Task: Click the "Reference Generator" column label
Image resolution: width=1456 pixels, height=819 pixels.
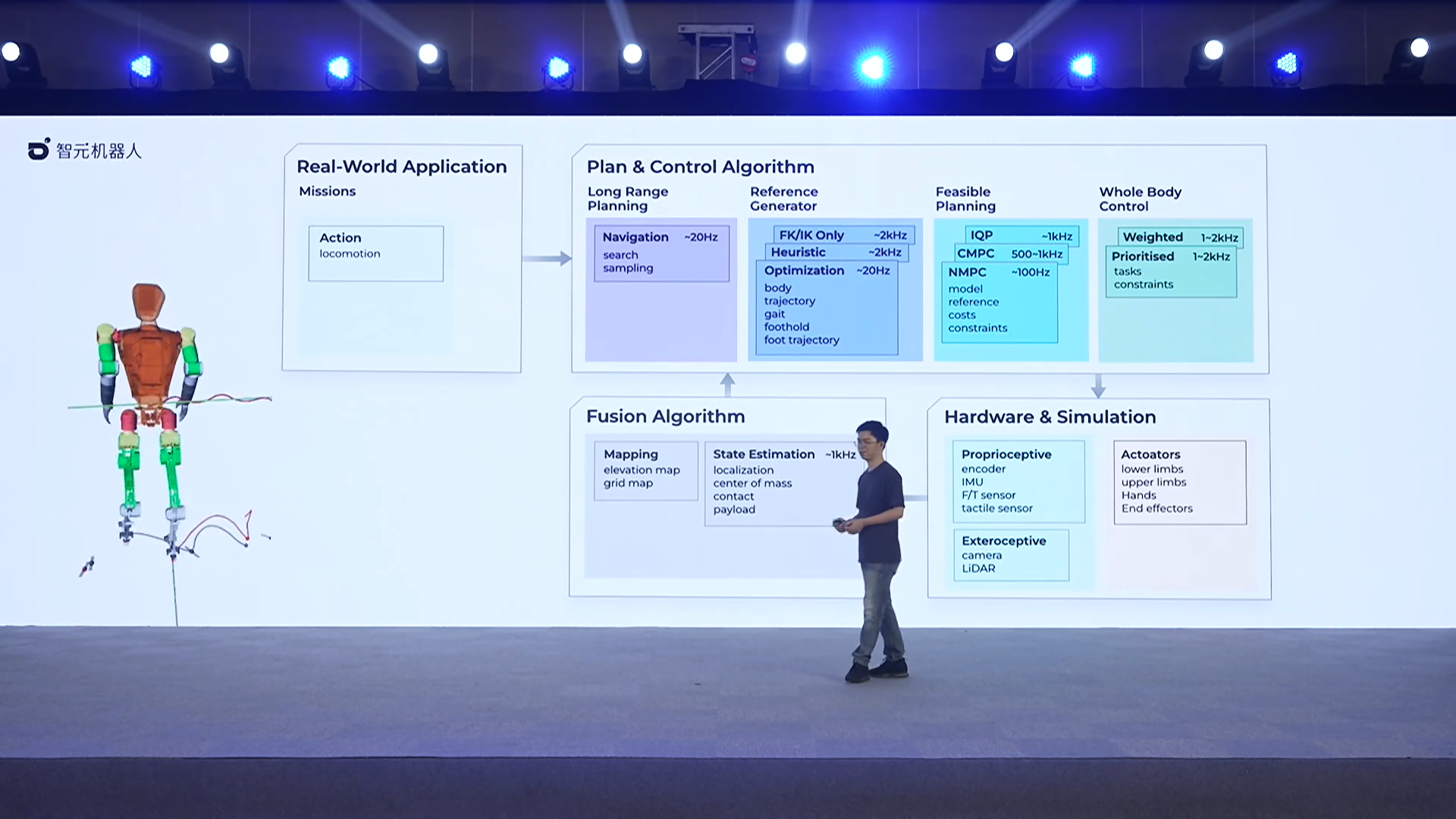Action: 784,199
